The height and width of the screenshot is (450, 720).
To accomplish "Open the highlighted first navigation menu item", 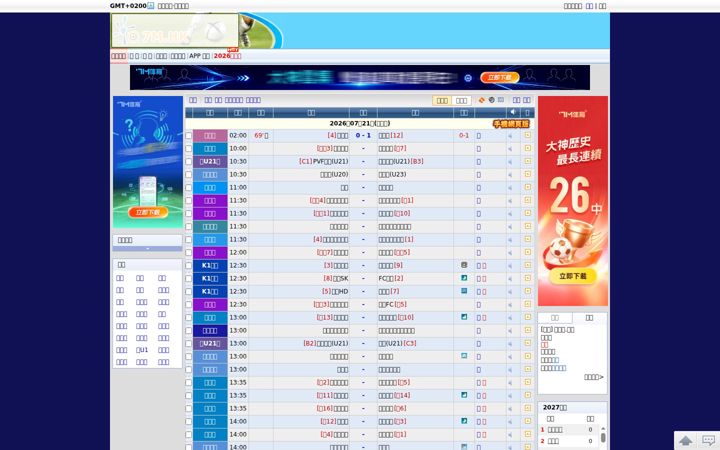I will [x=118, y=56].
